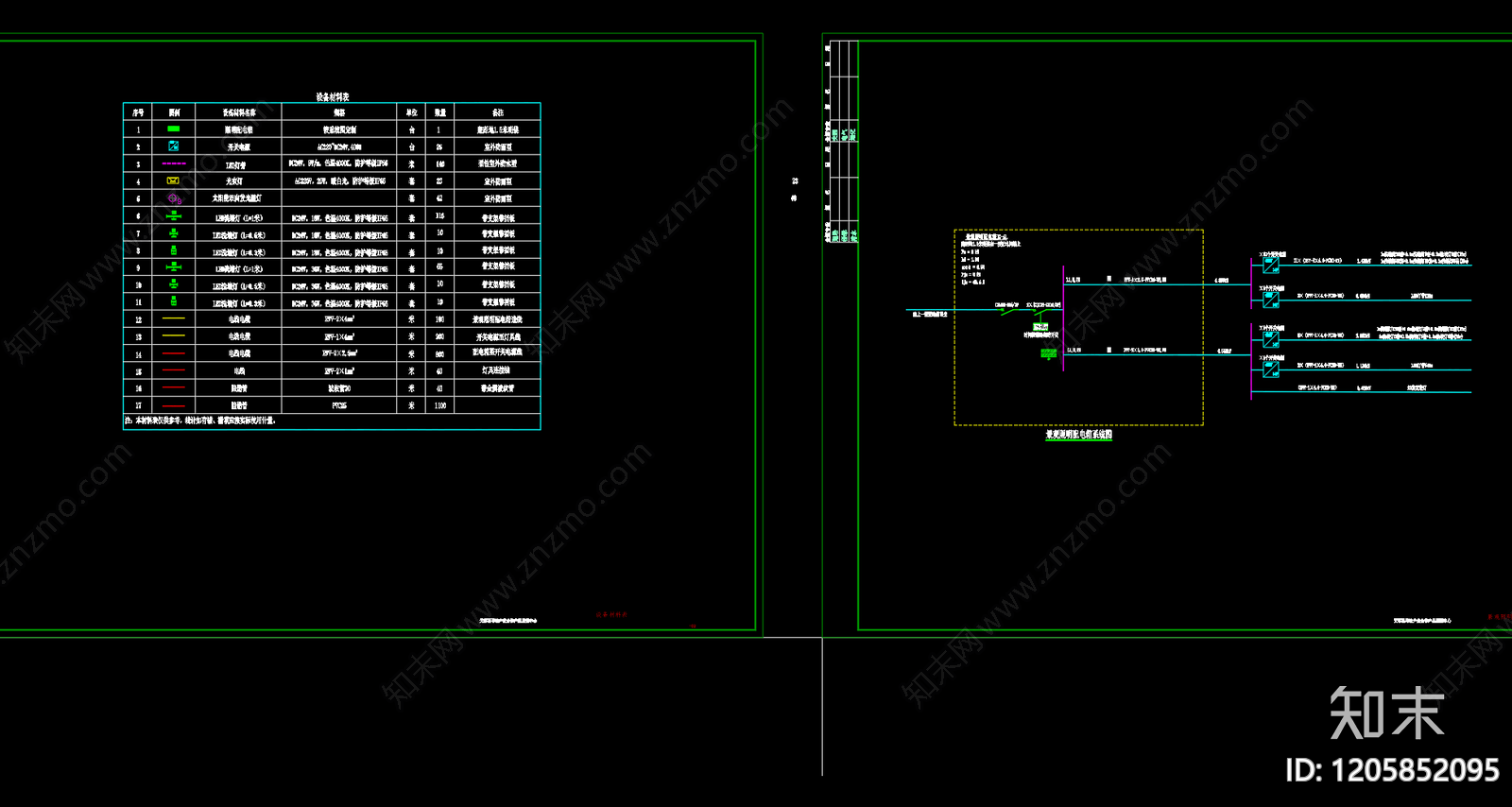Click the "单位" column header

click(411, 112)
